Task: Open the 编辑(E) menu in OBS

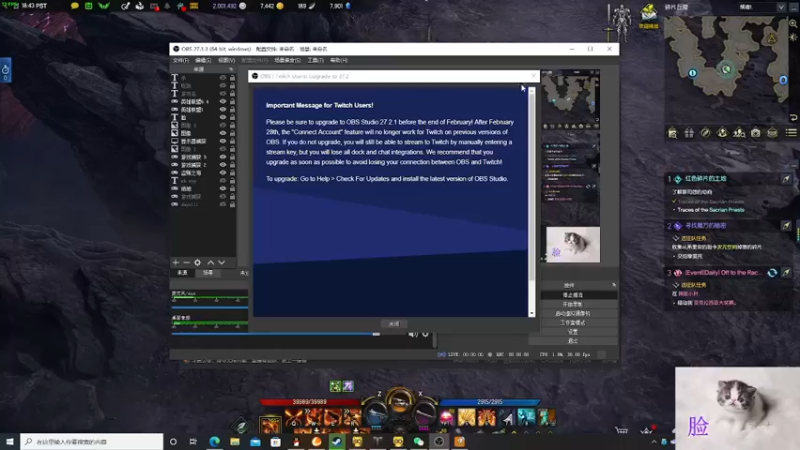Action: pyautogui.click(x=203, y=60)
